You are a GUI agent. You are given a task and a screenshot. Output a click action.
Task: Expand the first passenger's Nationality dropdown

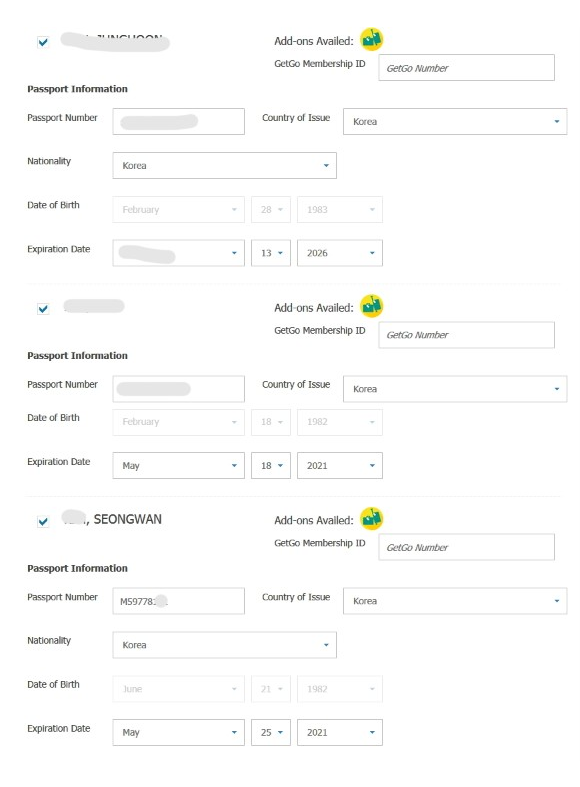[224, 166]
